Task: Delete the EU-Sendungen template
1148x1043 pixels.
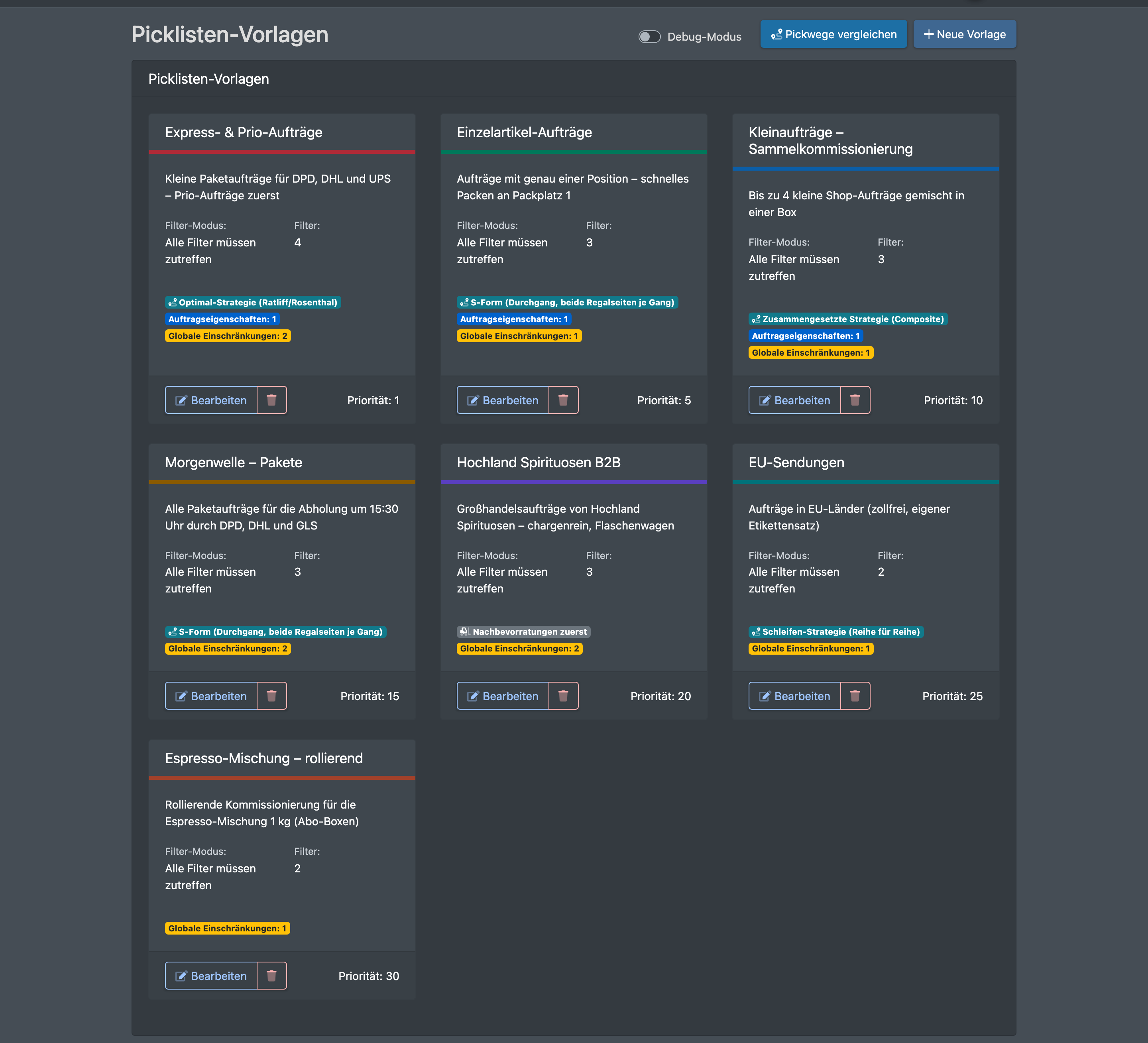Action: click(x=855, y=695)
